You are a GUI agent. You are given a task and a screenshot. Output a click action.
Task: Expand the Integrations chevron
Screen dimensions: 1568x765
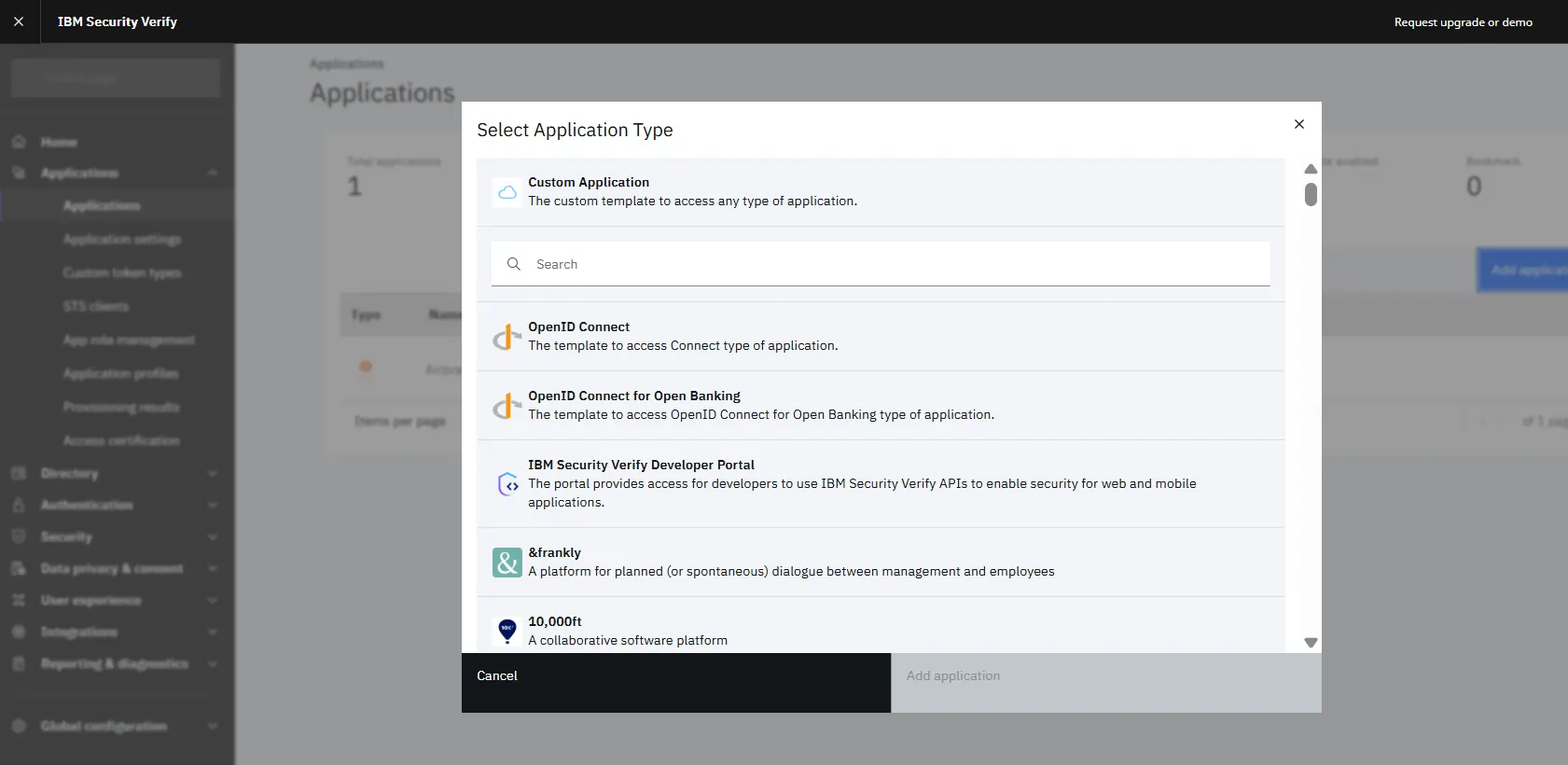click(213, 632)
